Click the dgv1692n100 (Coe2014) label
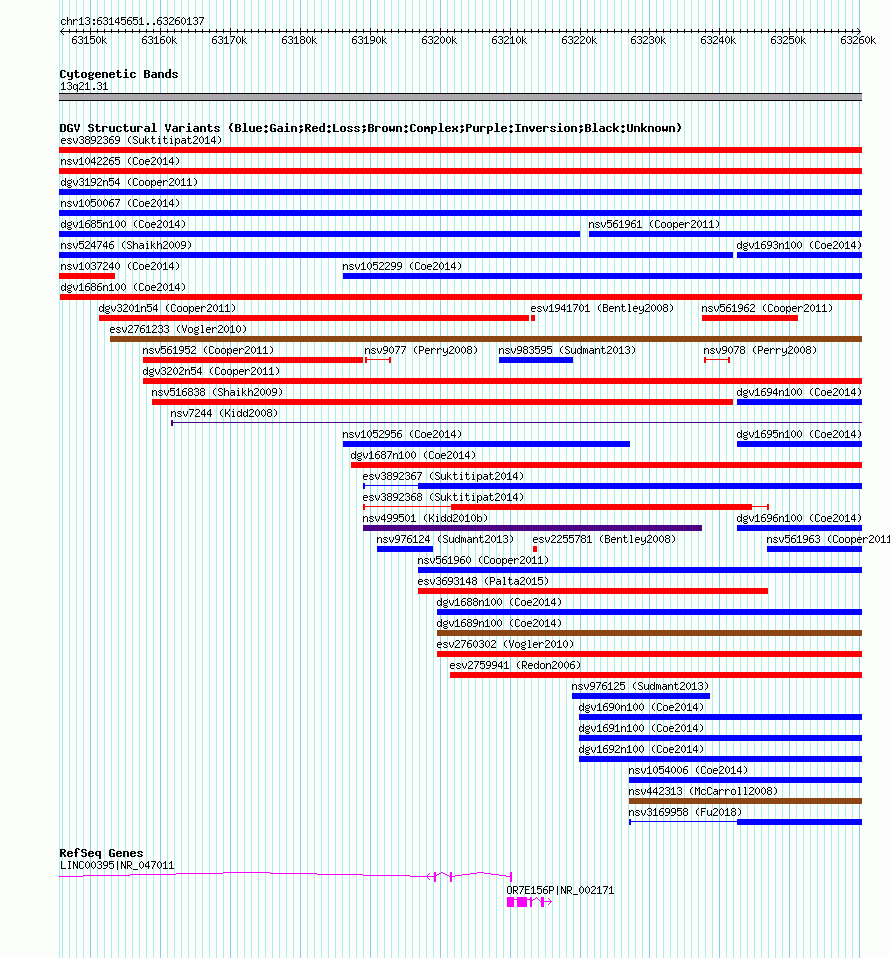 (x=641, y=749)
